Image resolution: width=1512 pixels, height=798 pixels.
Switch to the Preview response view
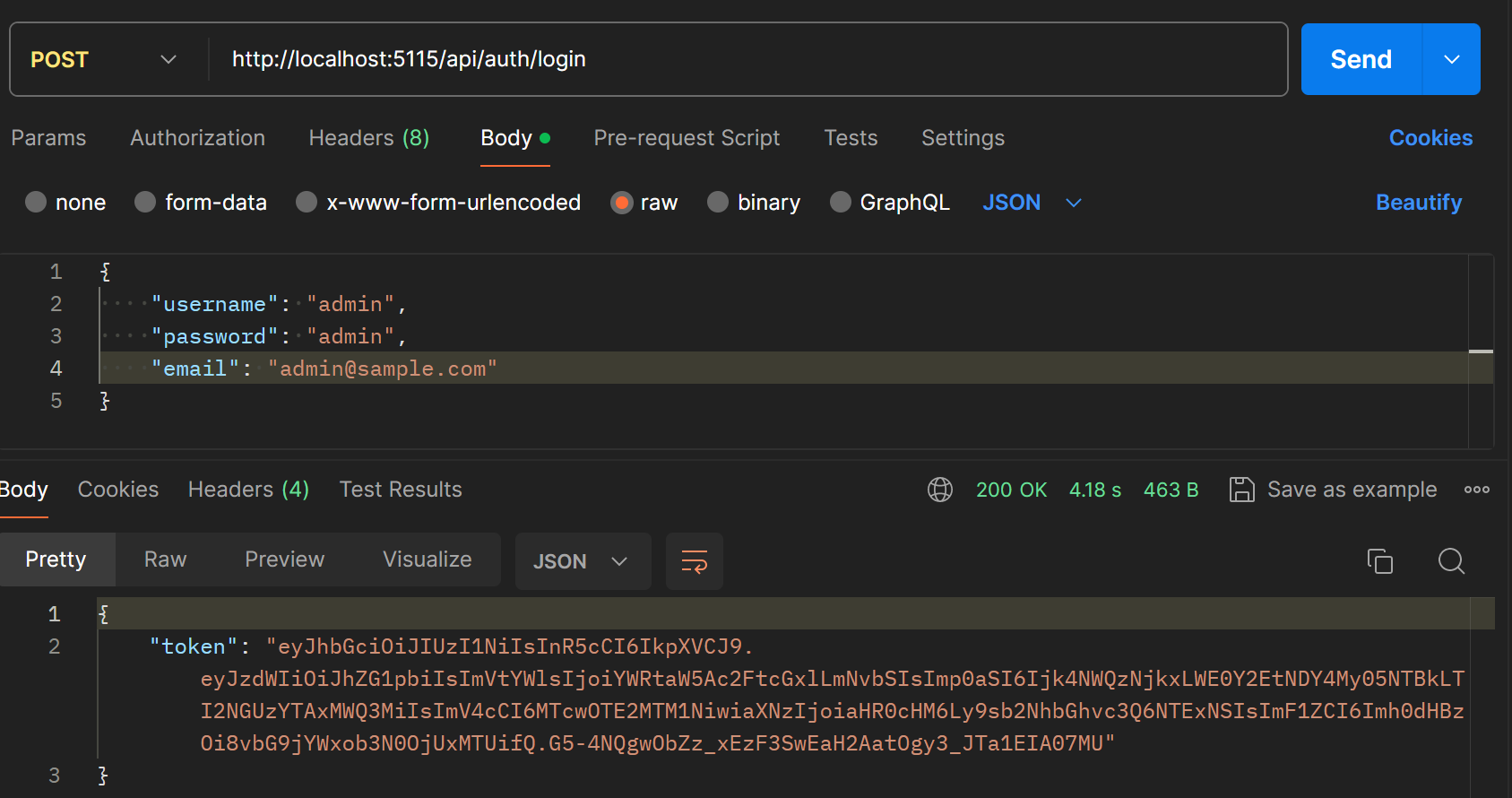tap(285, 559)
